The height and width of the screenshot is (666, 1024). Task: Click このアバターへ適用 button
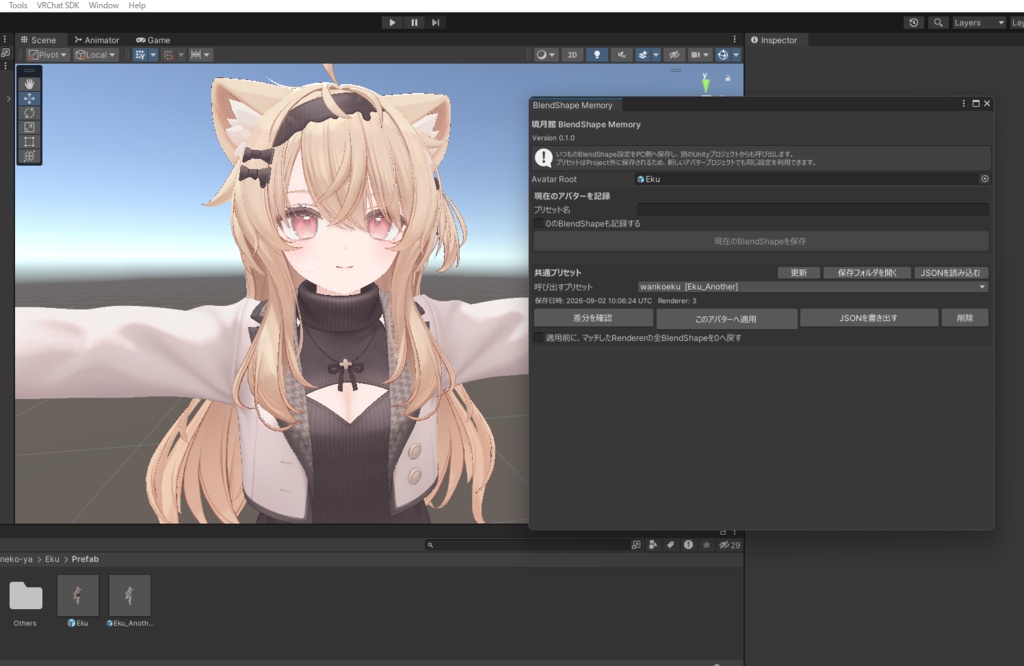(726, 319)
